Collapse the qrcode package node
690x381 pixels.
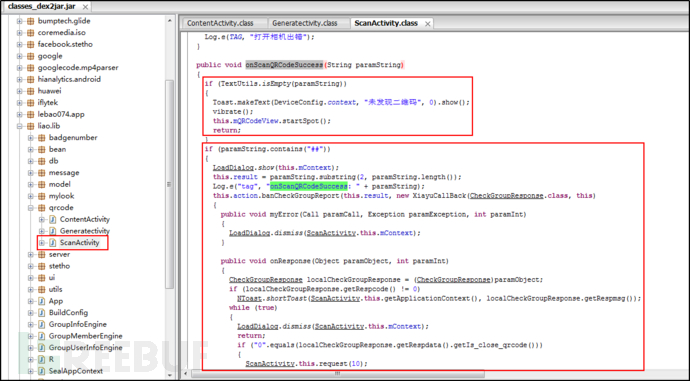tap(30, 208)
